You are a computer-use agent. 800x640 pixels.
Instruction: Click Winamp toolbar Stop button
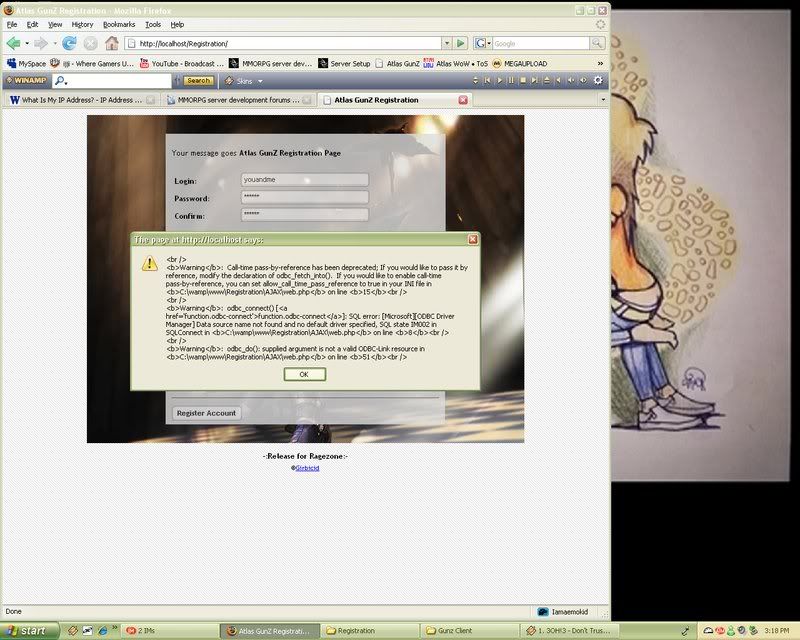(522, 81)
